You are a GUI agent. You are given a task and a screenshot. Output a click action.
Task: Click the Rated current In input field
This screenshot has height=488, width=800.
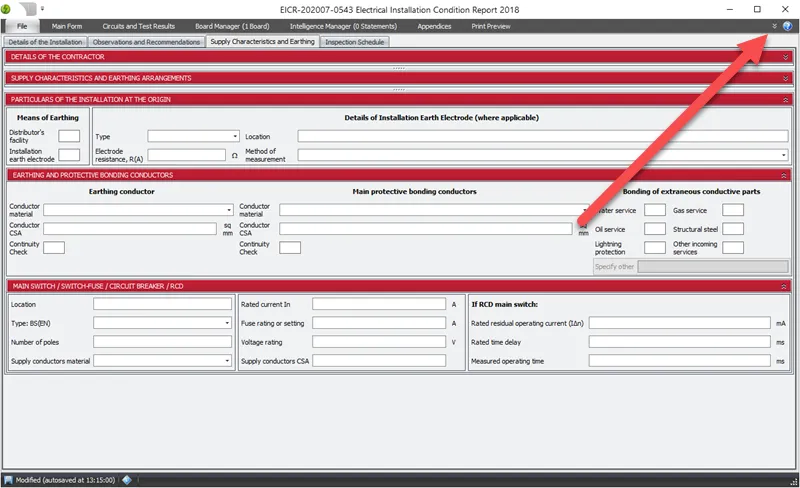[x=371, y=304]
